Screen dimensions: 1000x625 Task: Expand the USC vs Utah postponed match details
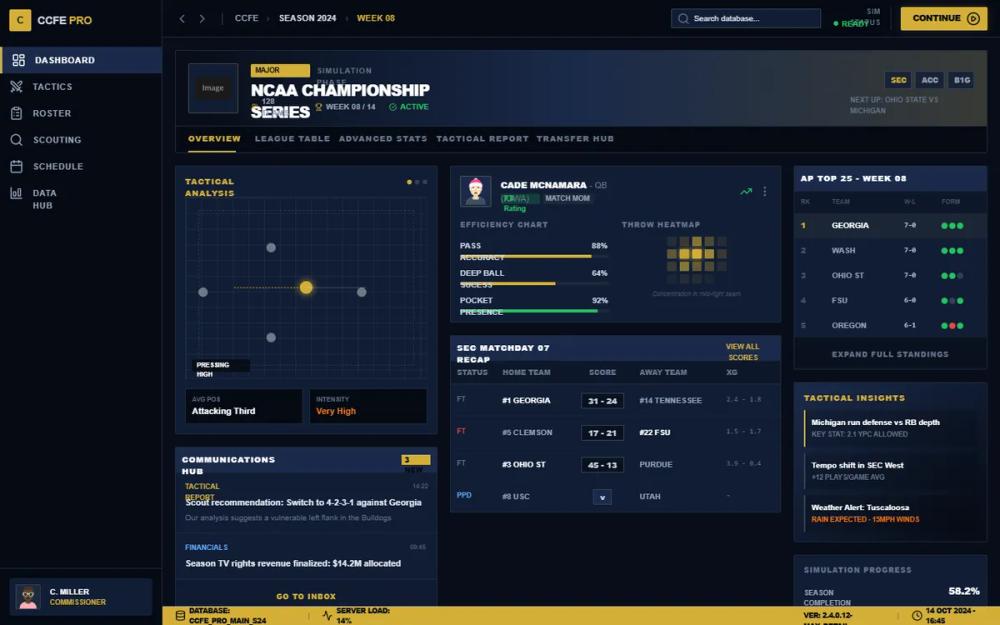tap(602, 496)
